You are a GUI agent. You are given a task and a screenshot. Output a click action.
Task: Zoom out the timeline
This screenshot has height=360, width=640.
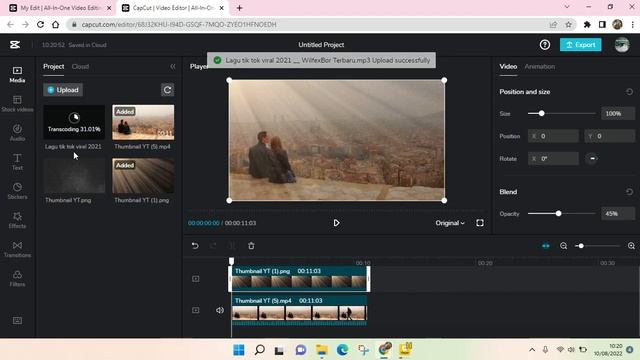[564, 246]
